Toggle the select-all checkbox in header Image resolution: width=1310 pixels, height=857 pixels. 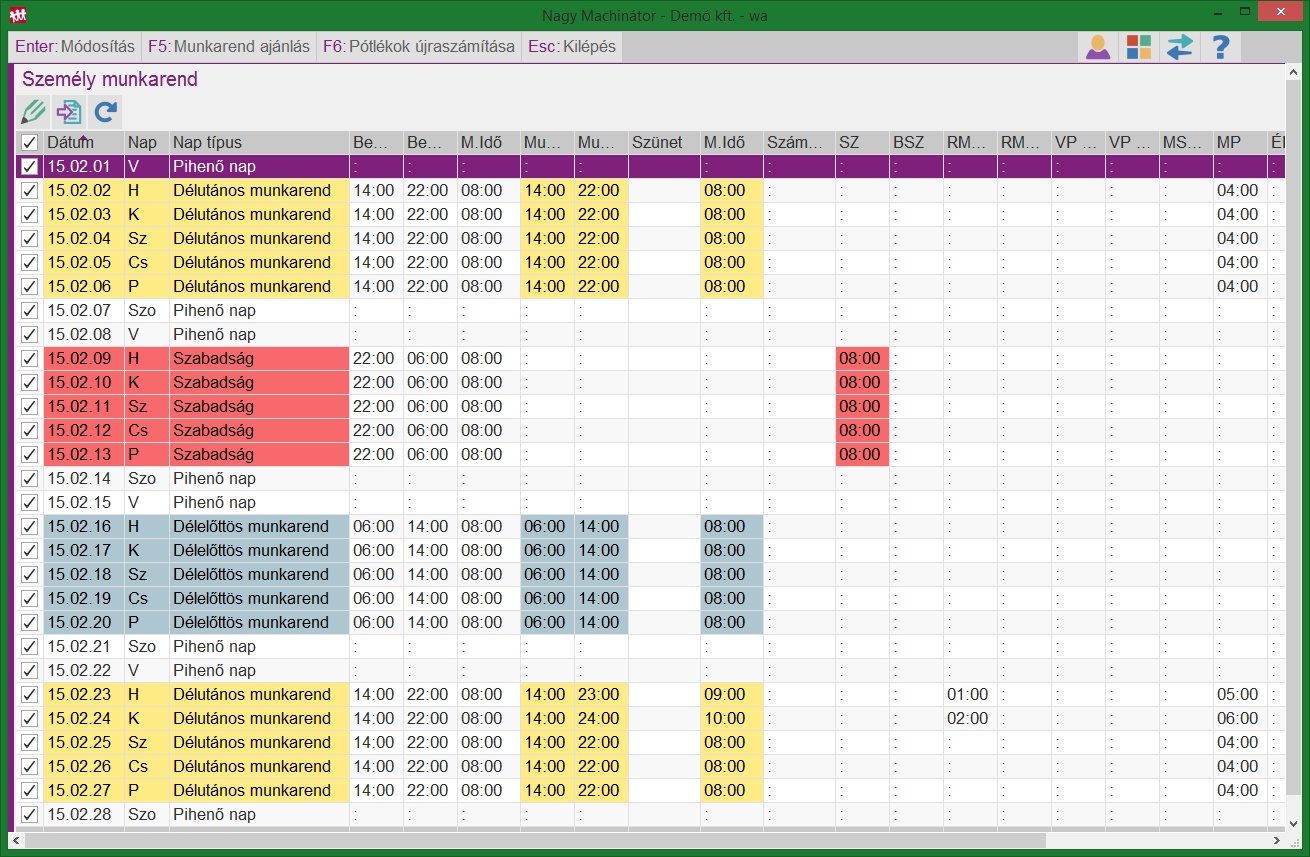30,143
